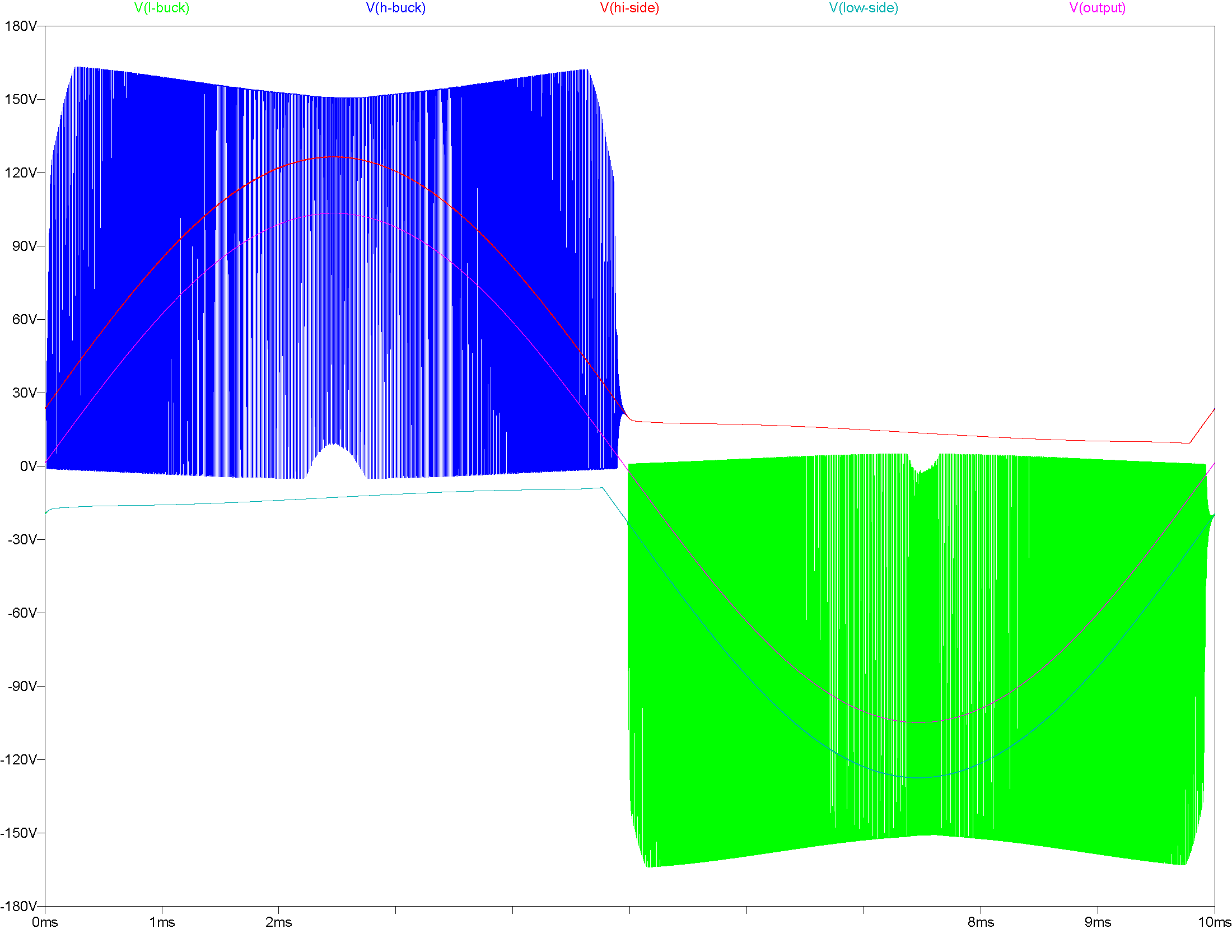
Task: Select the V(low-side) trace label
Action: click(x=864, y=8)
